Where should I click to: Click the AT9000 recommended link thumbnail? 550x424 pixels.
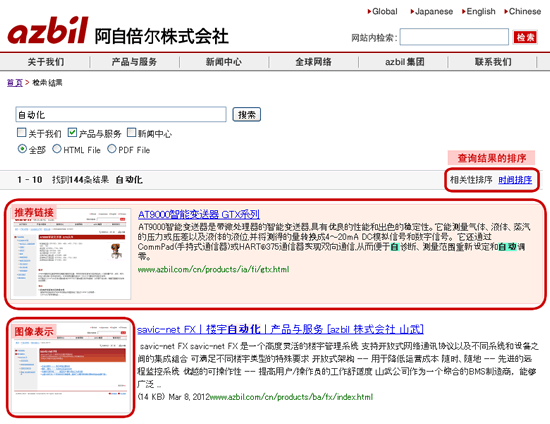[x=71, y=254]
